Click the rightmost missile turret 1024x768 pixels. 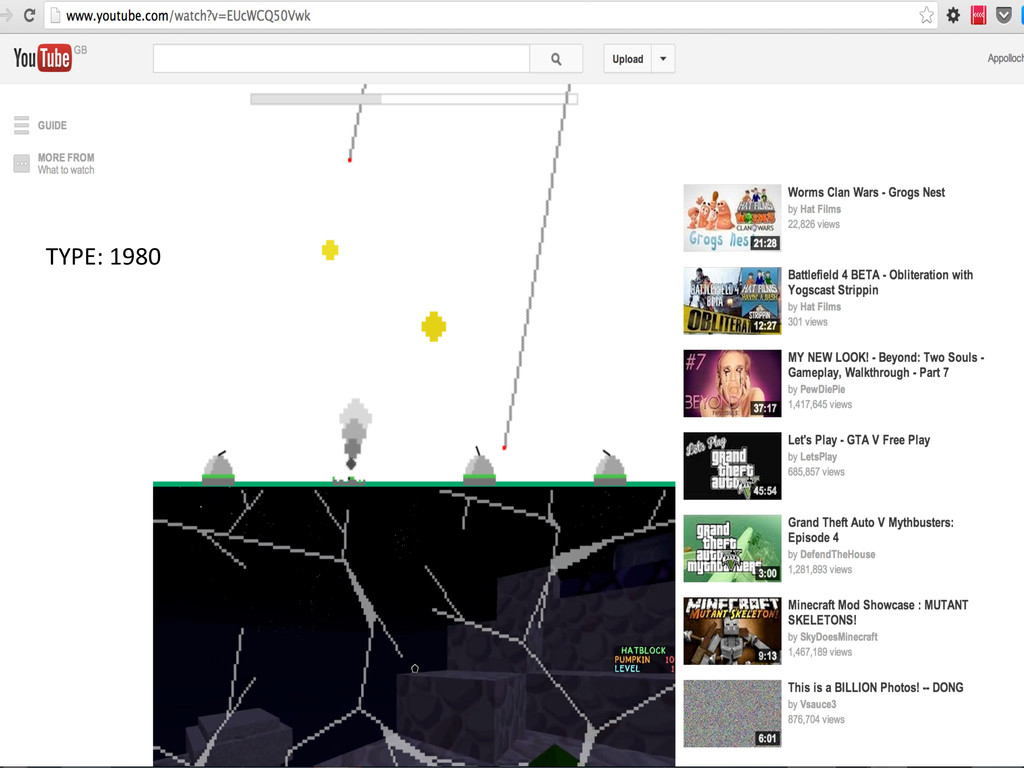coord(610,468)
